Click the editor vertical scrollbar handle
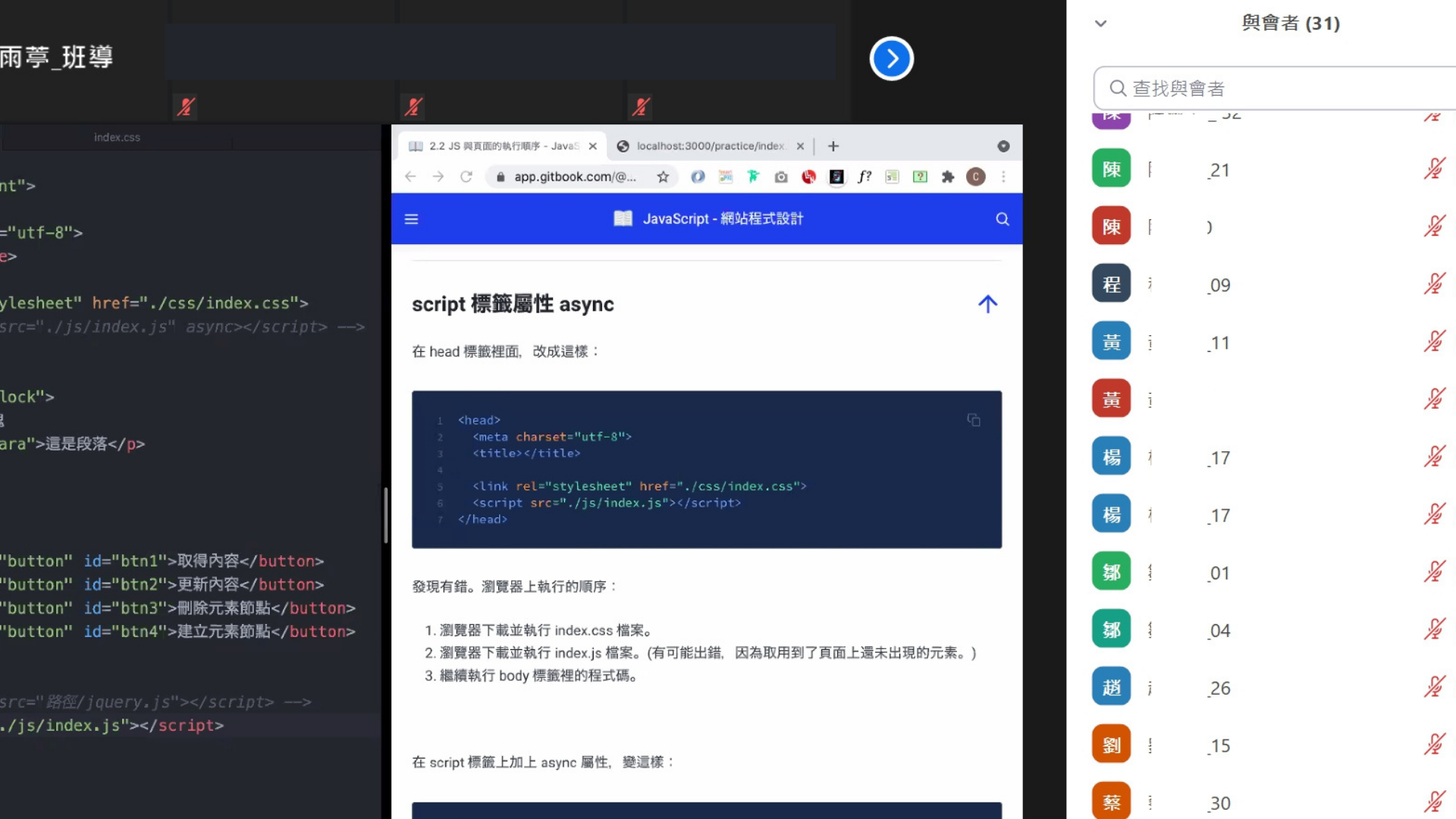This screenshot has height=819, width=1456. pyautogui.click(x=385, y=516)
